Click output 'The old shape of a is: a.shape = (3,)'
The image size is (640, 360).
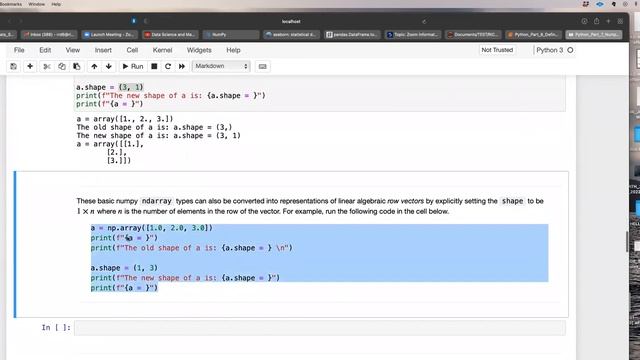click(x=154, y=127)
